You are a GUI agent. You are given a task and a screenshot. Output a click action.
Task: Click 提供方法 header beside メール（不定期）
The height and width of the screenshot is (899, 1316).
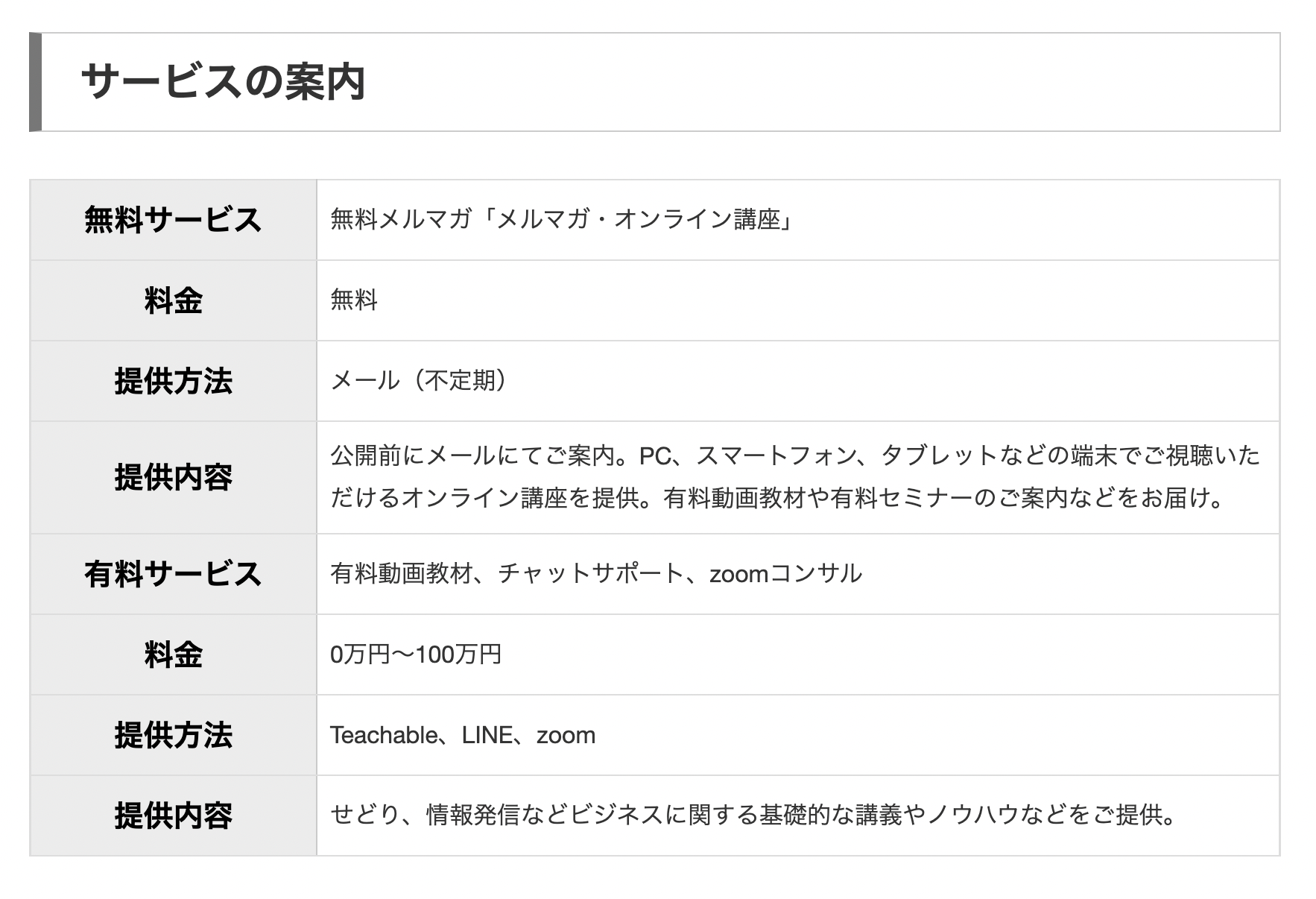tap(173, 381)
